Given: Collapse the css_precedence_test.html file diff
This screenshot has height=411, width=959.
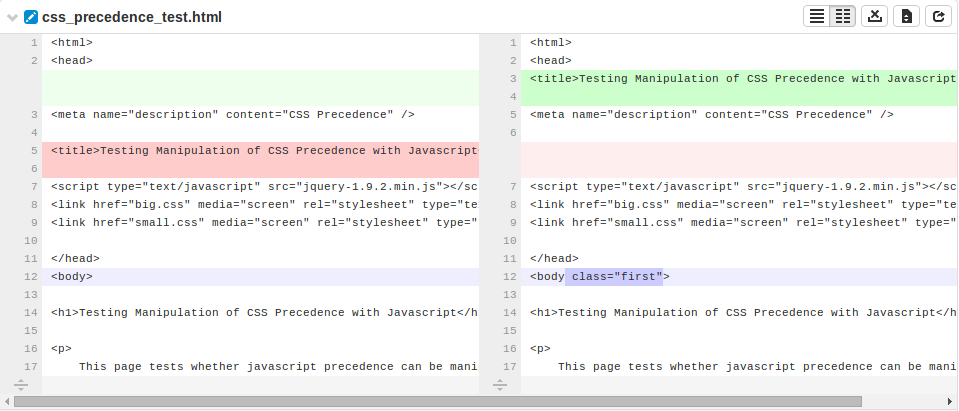Looking at the screenshot, I should click(12, 17).
